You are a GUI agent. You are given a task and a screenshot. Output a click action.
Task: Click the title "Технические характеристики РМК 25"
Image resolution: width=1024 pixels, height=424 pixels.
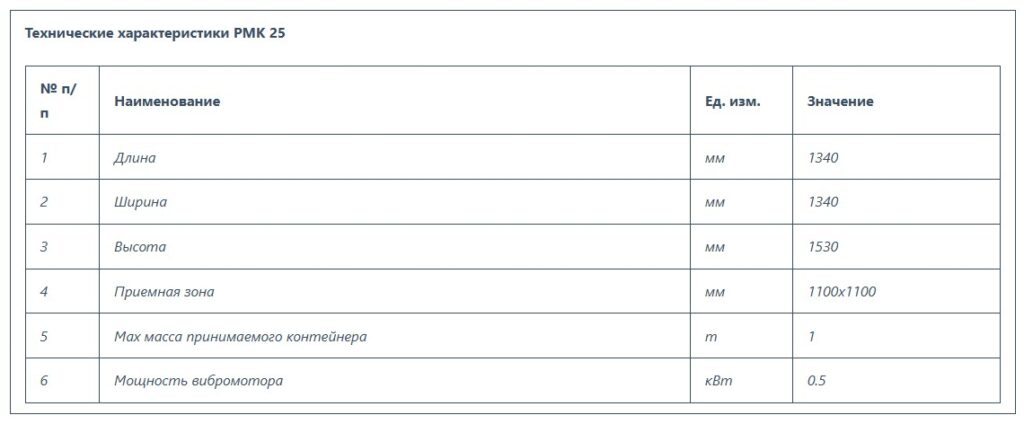click(155, 33)
